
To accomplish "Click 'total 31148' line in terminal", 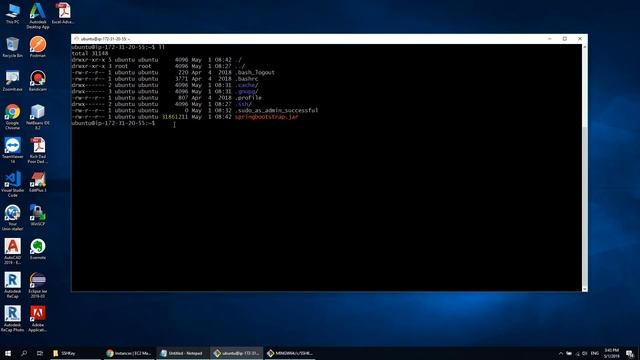I will pyautogui.click(x=90, y=53).
